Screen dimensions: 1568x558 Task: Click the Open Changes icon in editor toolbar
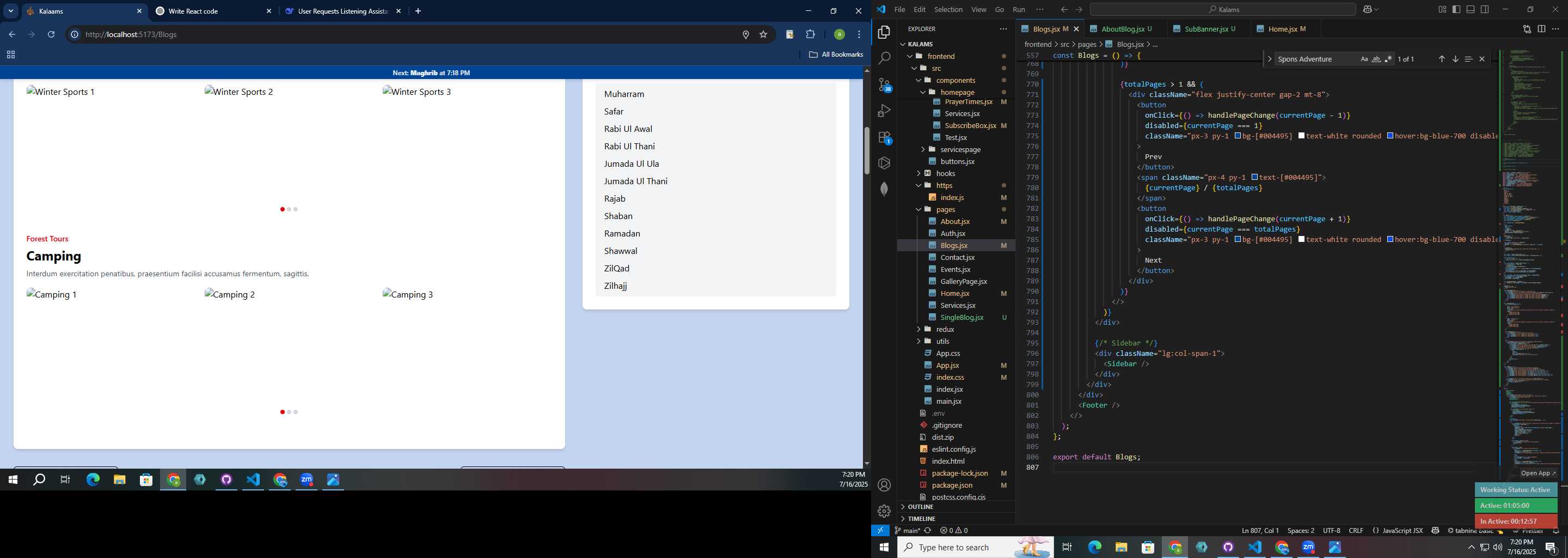pyautogui.click(x=1527, y=29)
